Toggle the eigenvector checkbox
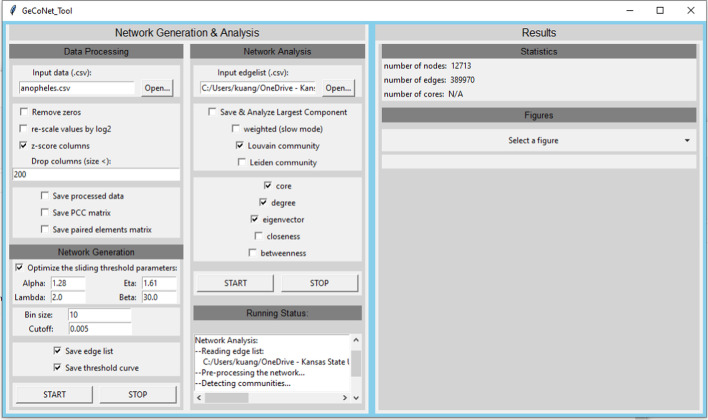This screenshot has height=420, width=708. pyautogui.click(x=255, y=219)
